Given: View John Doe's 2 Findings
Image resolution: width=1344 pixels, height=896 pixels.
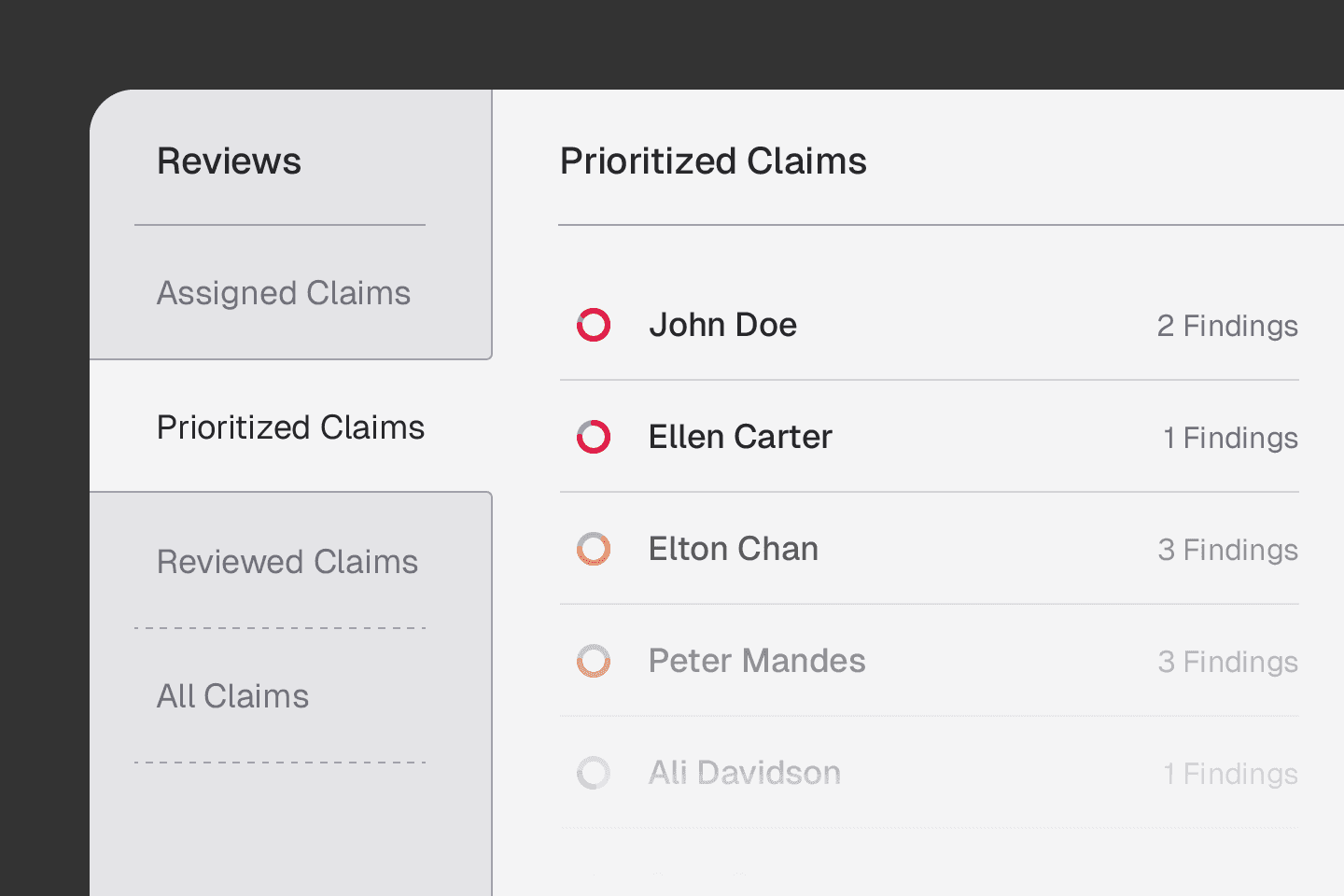Looking at the screenshot, I should 1227,326.
